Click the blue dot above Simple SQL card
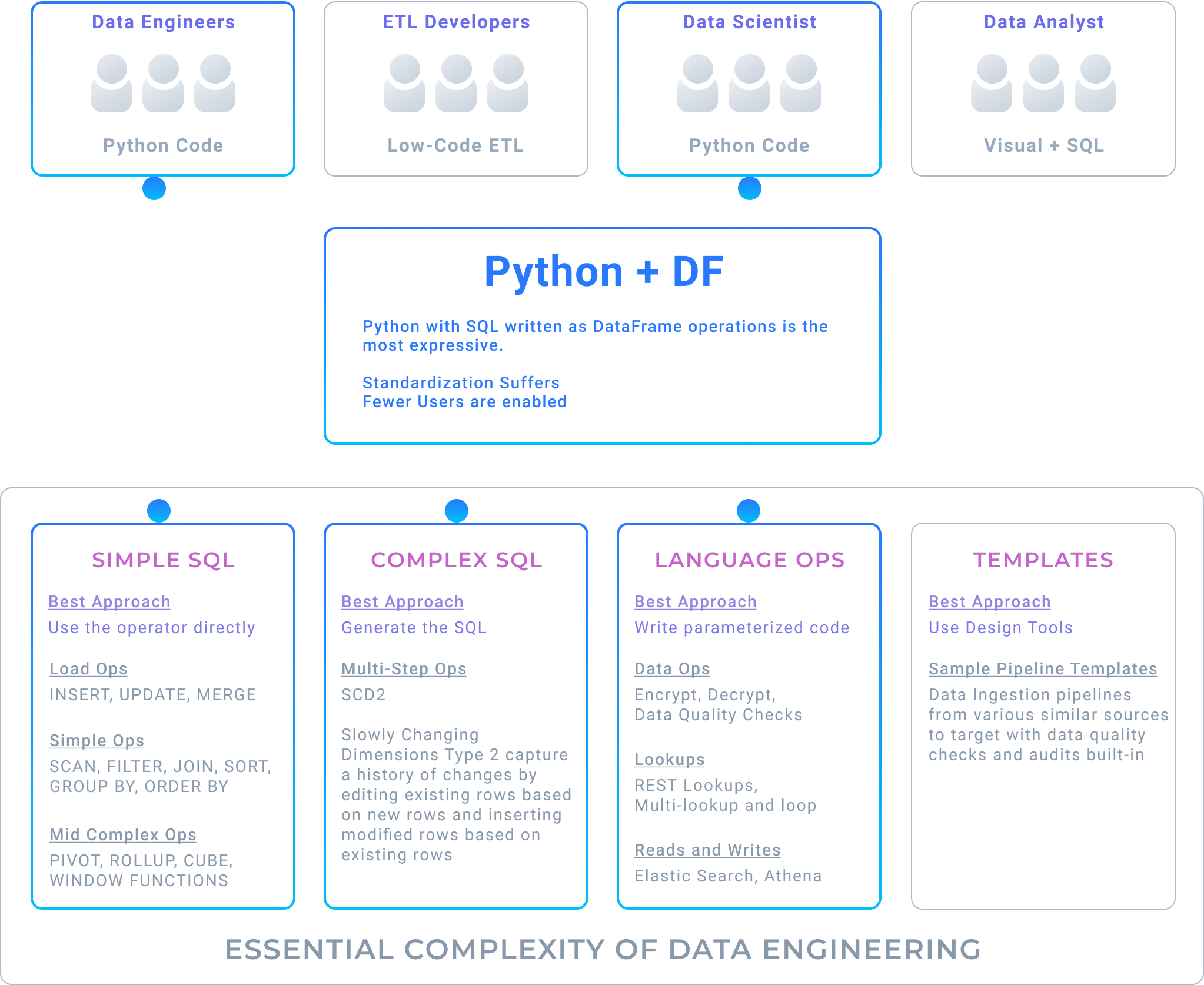The width and height of the screenshot is (1204, 985). (159, 510)
